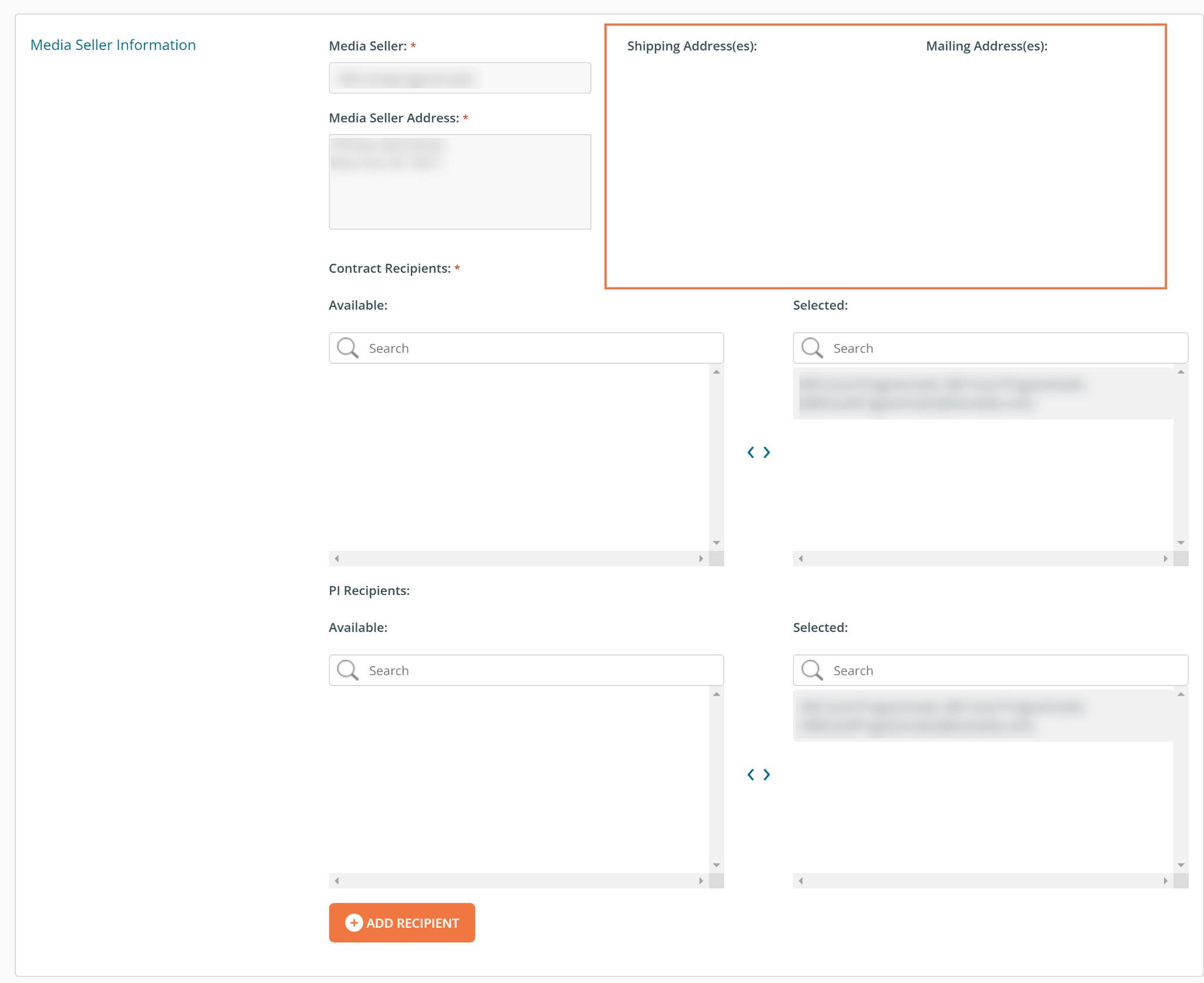Move PI recipient right with arrow
Image resolution: width=1204 pixels, height=983 pixels.
pos(767,774)
